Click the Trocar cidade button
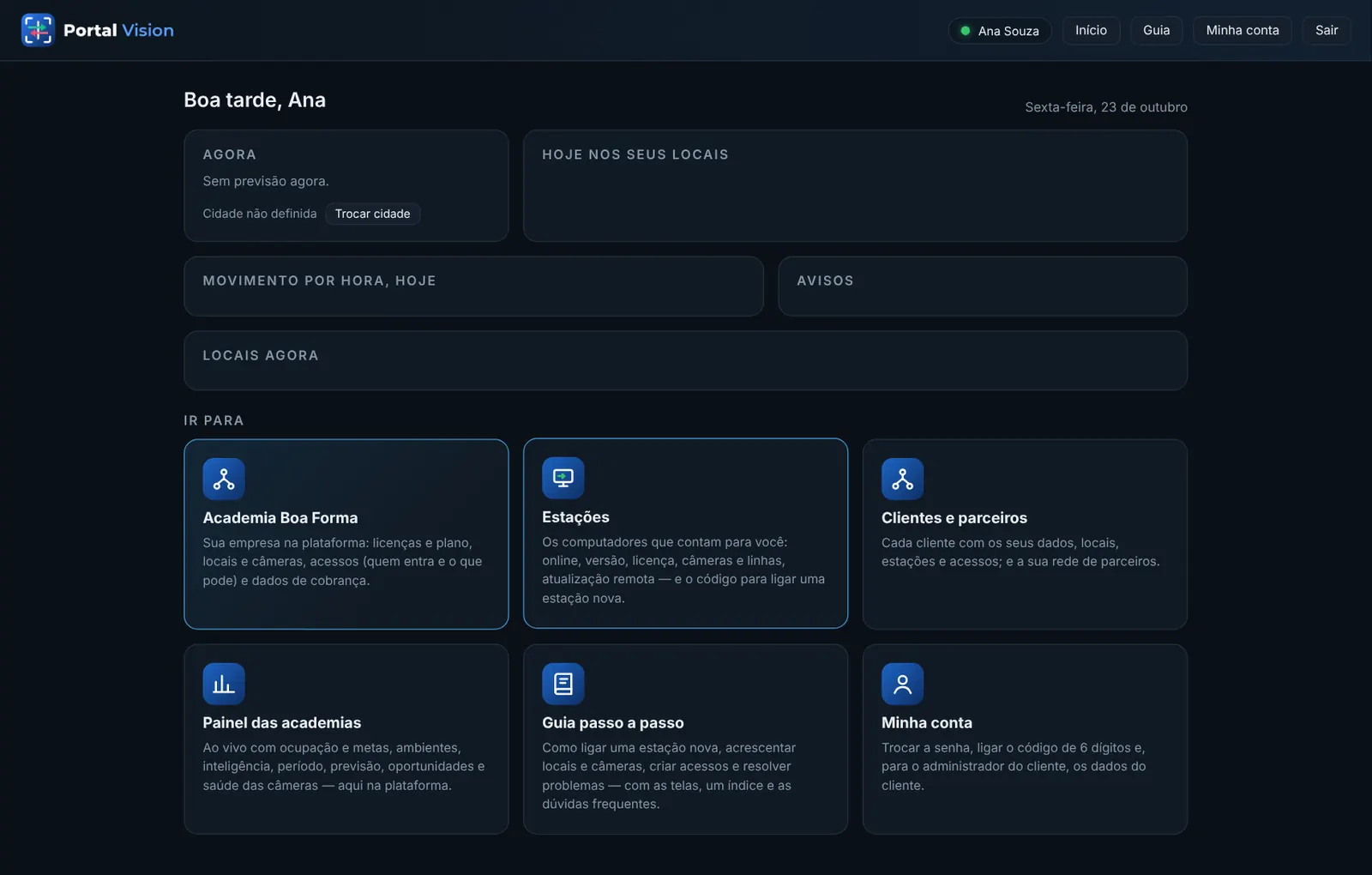The height and width of the screenshot is (875, 1372). 373,214
